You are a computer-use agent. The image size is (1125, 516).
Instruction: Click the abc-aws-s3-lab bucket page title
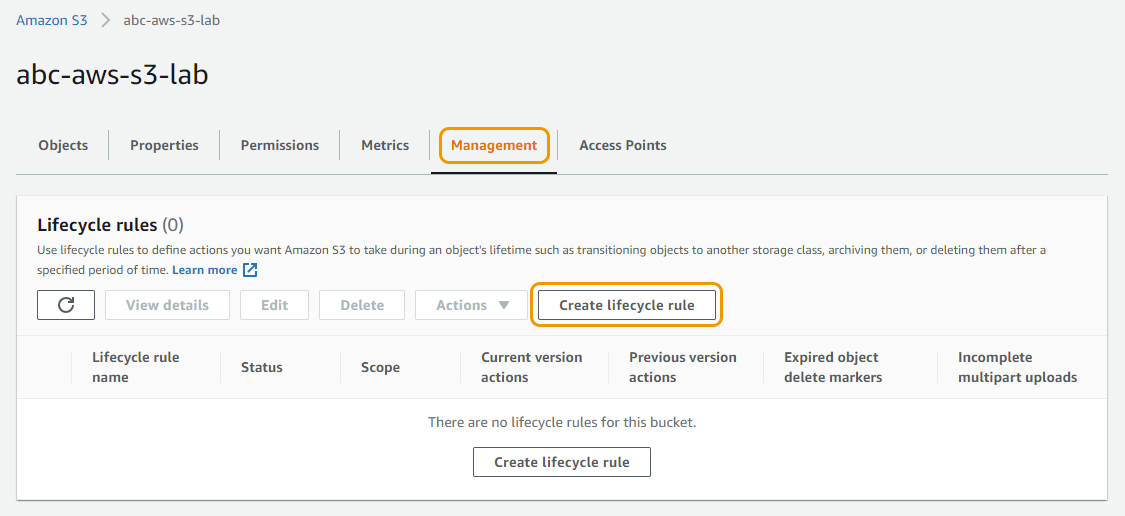point(113,74)
